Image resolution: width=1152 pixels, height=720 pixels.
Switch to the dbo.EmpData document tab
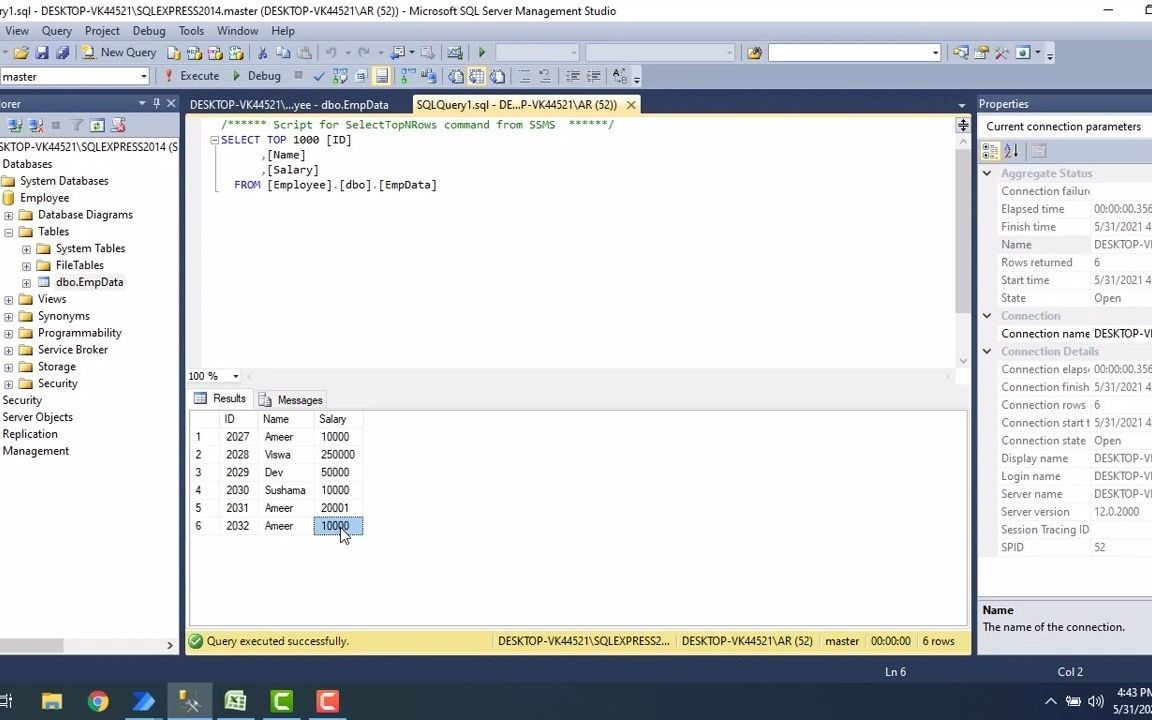tap(289, 104)
